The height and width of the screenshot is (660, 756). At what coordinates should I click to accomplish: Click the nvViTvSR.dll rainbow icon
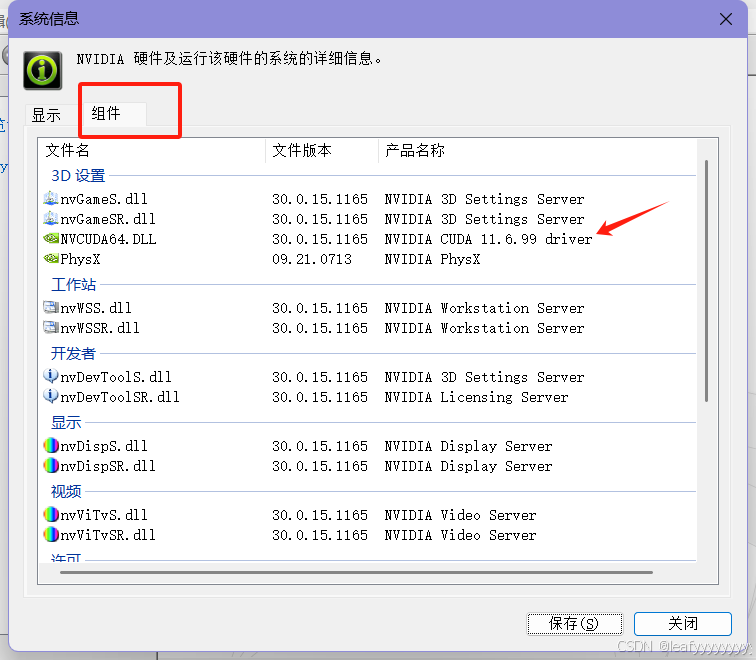(x=51, y=535)
